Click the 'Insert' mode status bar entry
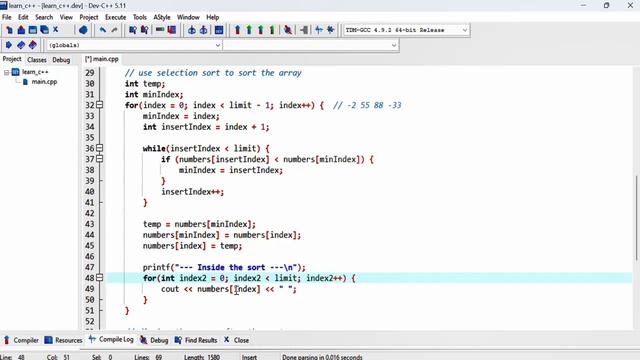The image size is (640, 360). pos(249,357)
